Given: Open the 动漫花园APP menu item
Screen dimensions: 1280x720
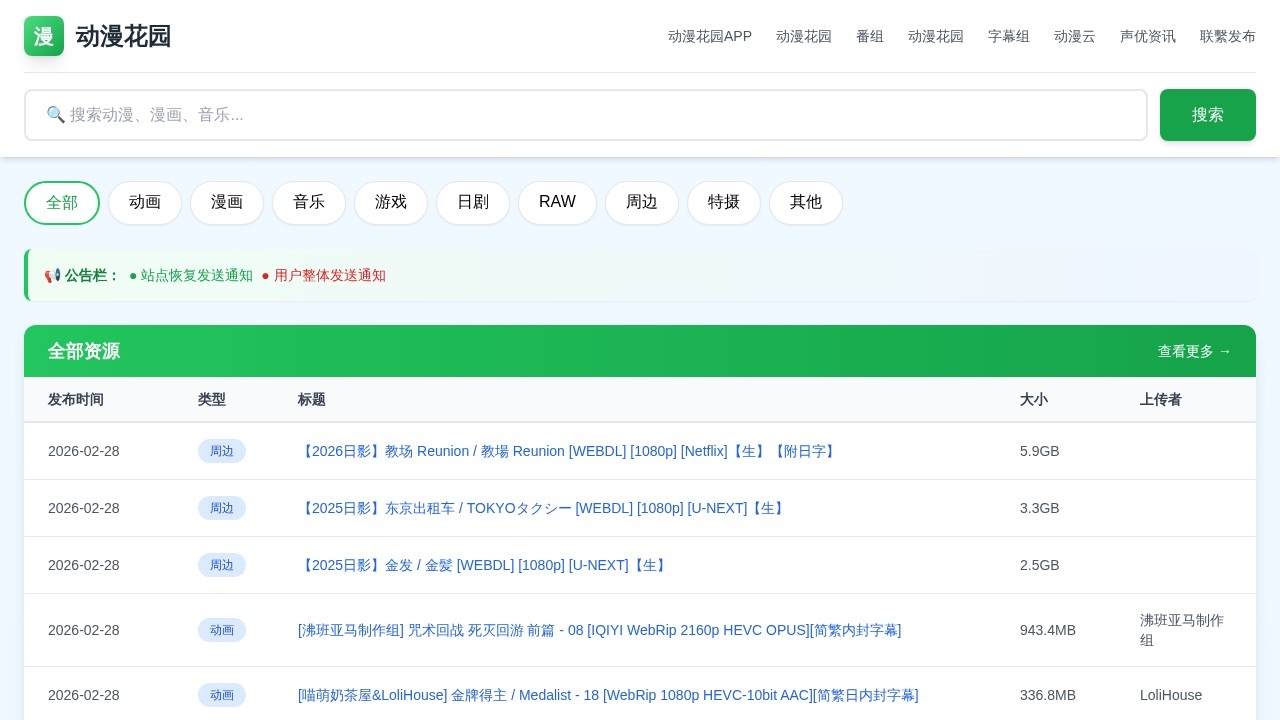Looking at the screenshot, I should click(x=710, y=36).
